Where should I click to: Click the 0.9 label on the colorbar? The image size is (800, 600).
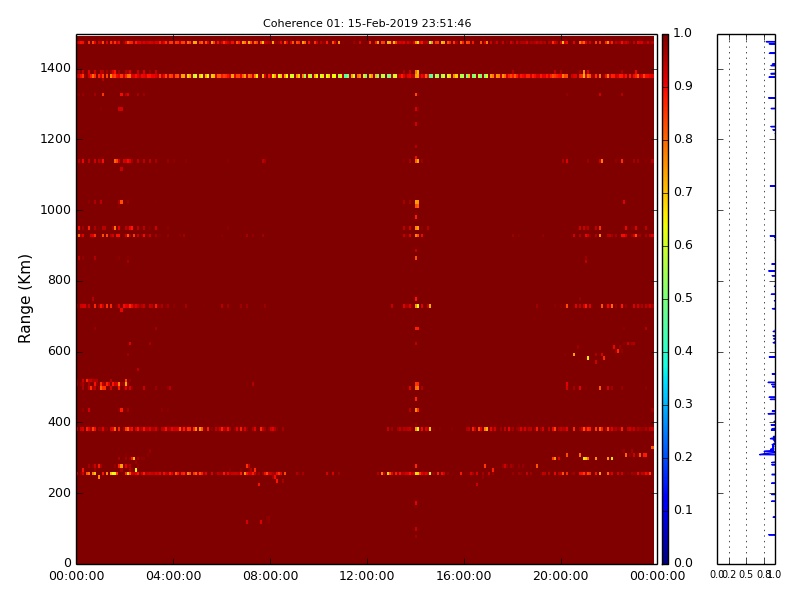tap(683, 86)
